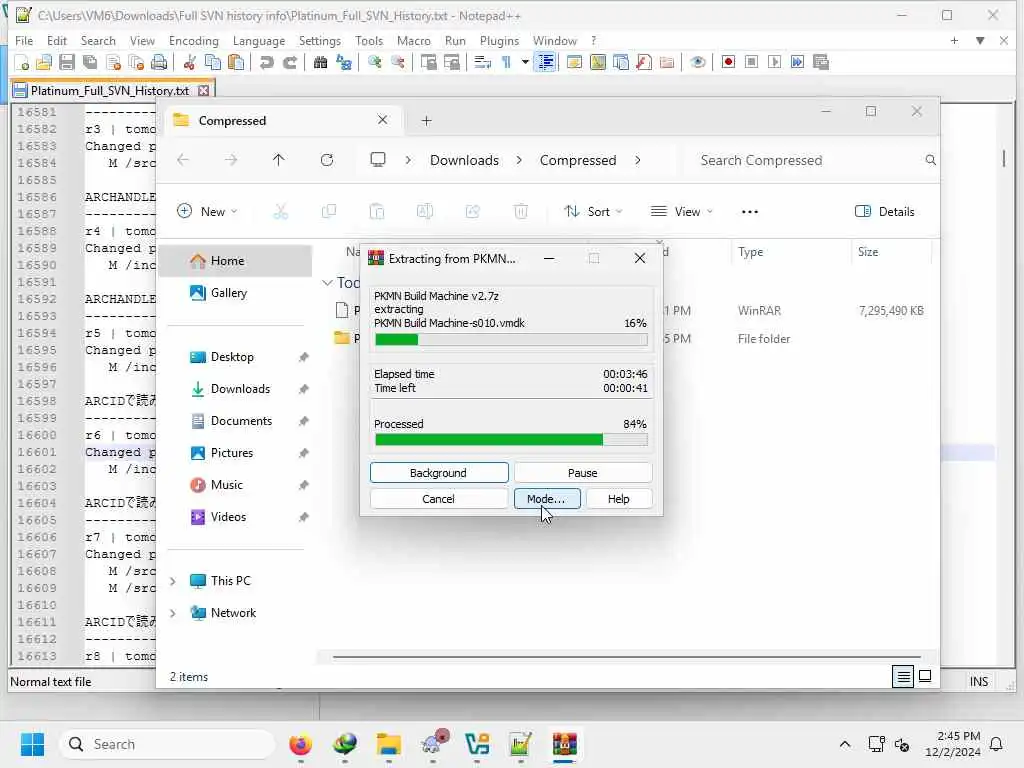Toggle the Monitoring eye icon in Notepad++
Viewport: 1024px width, 768px height.
(x=697, y=63)
